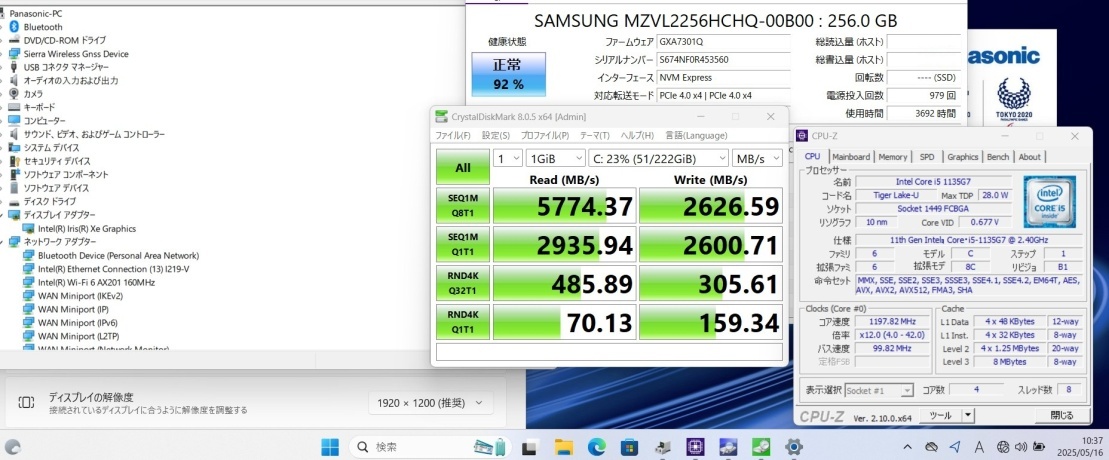Click the キーボード keyboard icon

pos(14,108)
